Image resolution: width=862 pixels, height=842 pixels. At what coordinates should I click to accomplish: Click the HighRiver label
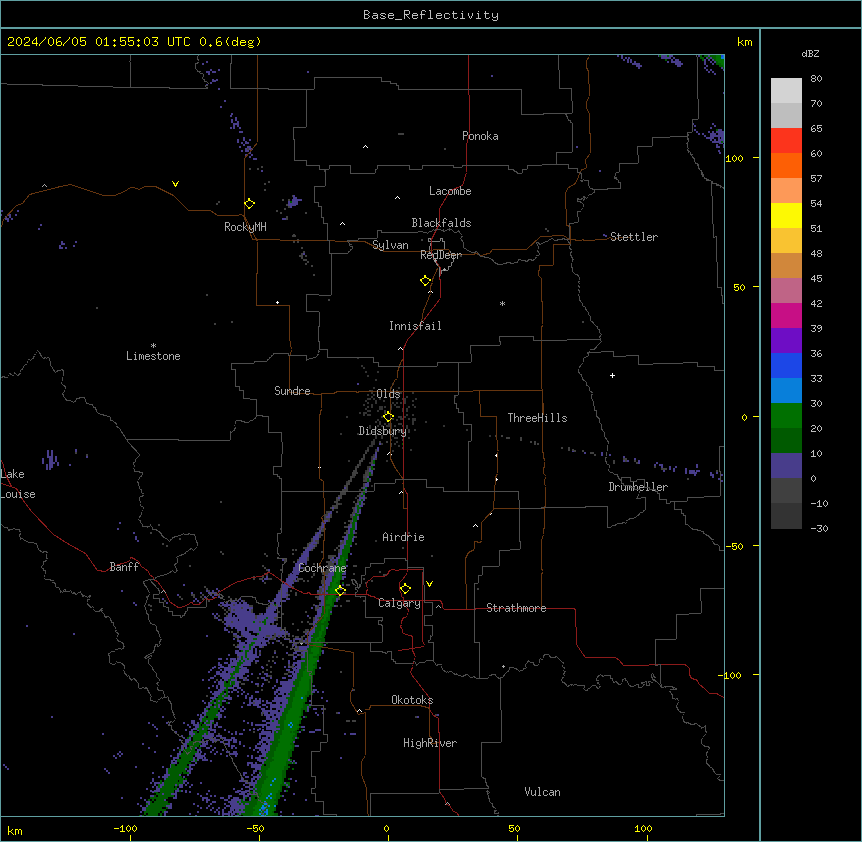pyautogui.click(x=430, y=743)
